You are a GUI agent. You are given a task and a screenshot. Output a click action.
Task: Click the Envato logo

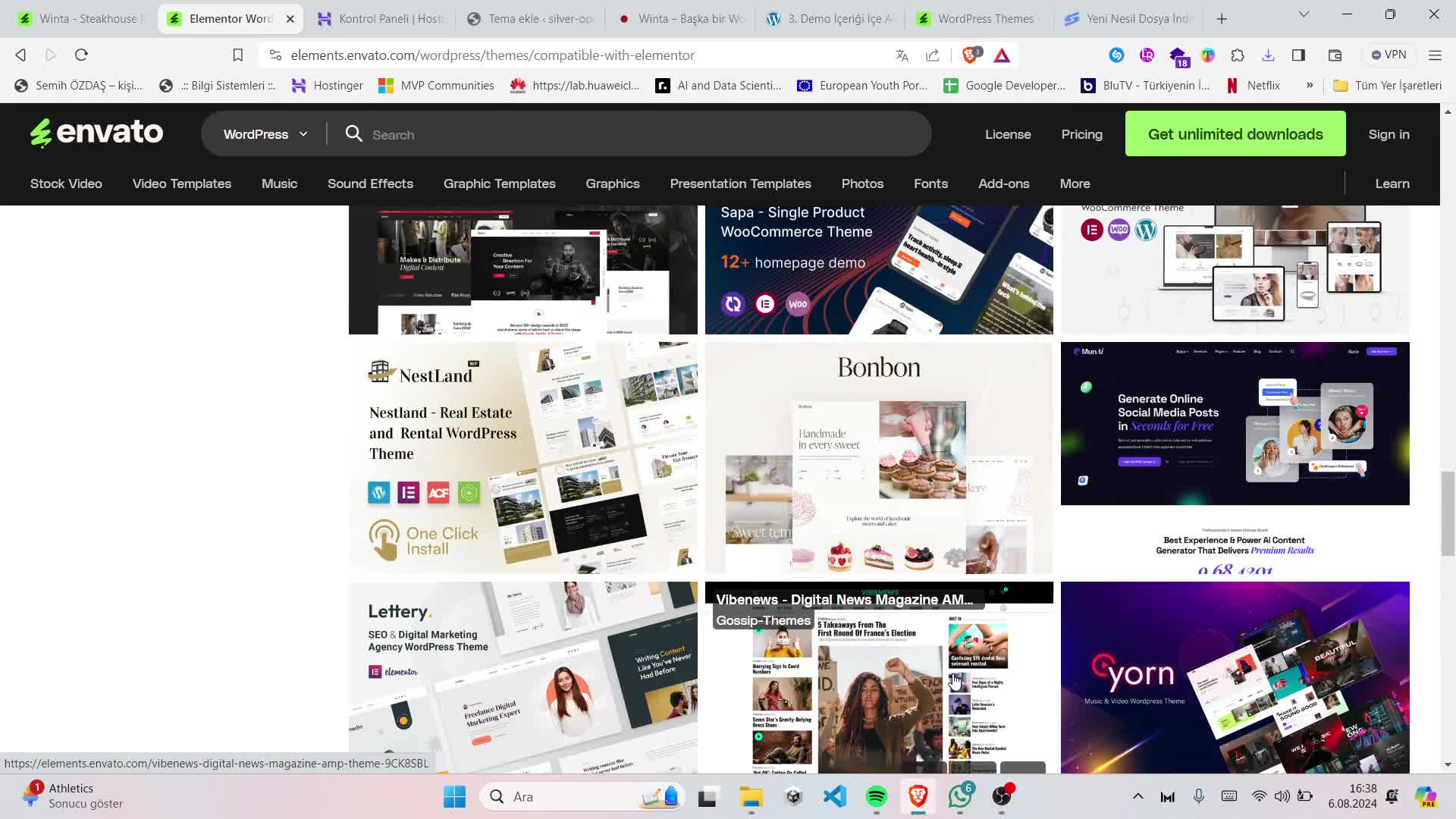pyautogui.click(x=96, y=133)
